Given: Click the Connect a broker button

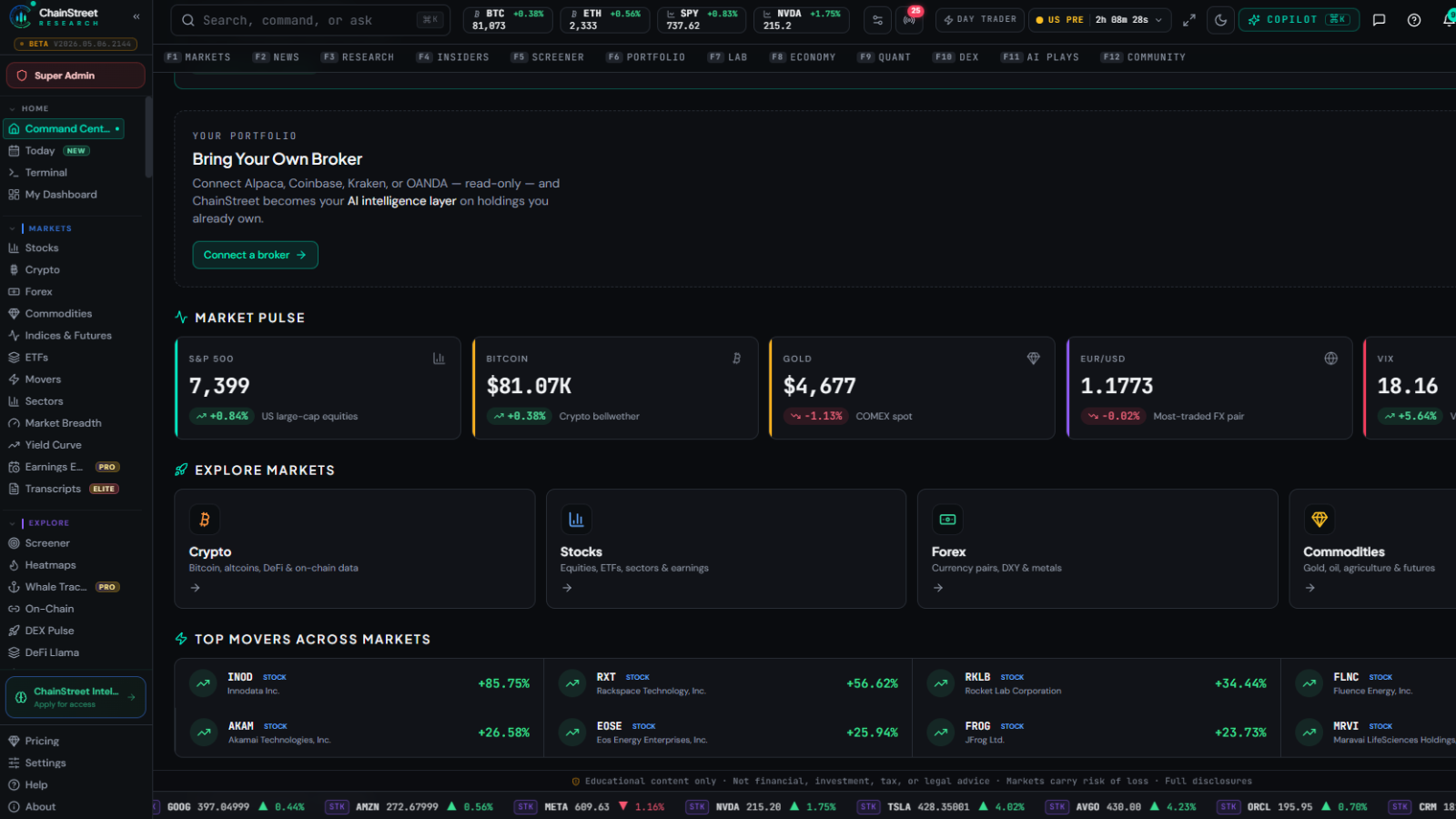Looking at the screenshot, I should pos(255,255).
